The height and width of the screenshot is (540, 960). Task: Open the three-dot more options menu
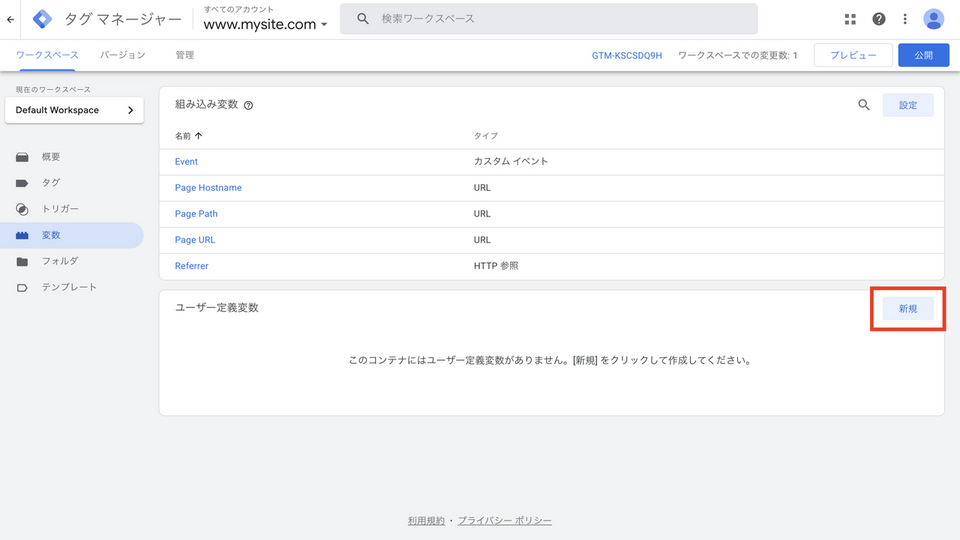click(905, 19)
